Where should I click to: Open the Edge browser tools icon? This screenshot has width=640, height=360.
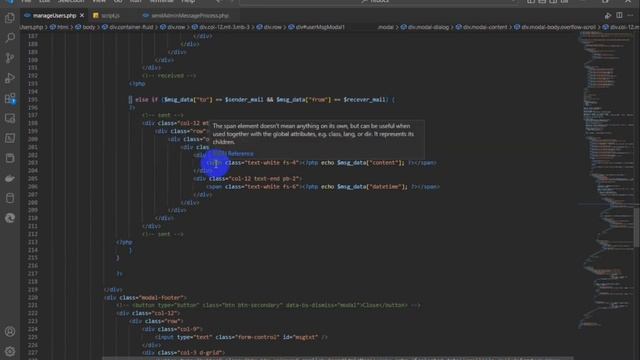click(10, 218)
